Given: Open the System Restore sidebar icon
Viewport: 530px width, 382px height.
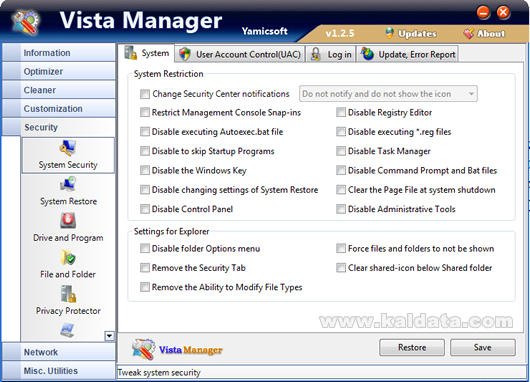Looking at the screenshot, I should (x=68, y=185).
